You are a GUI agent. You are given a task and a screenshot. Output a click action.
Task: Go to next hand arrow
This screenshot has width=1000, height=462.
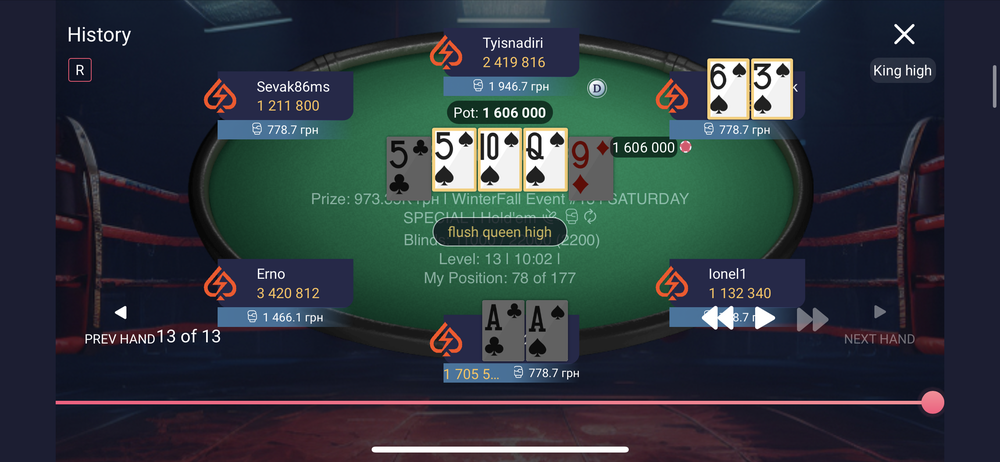[x=880, y=311]
